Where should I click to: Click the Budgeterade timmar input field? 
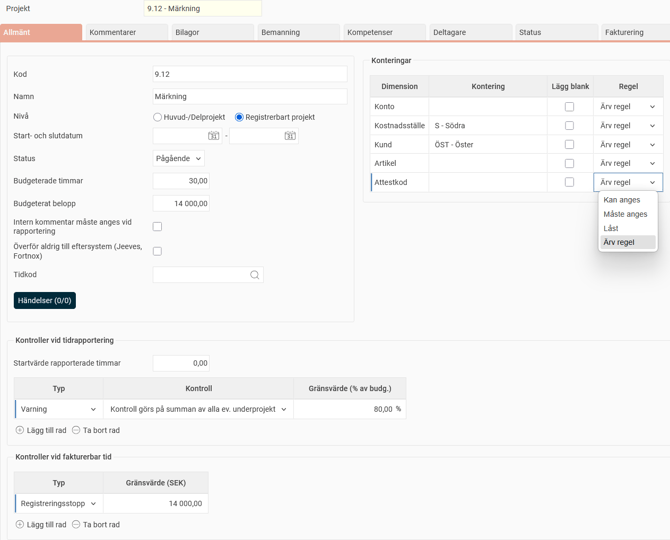[181, 181]
